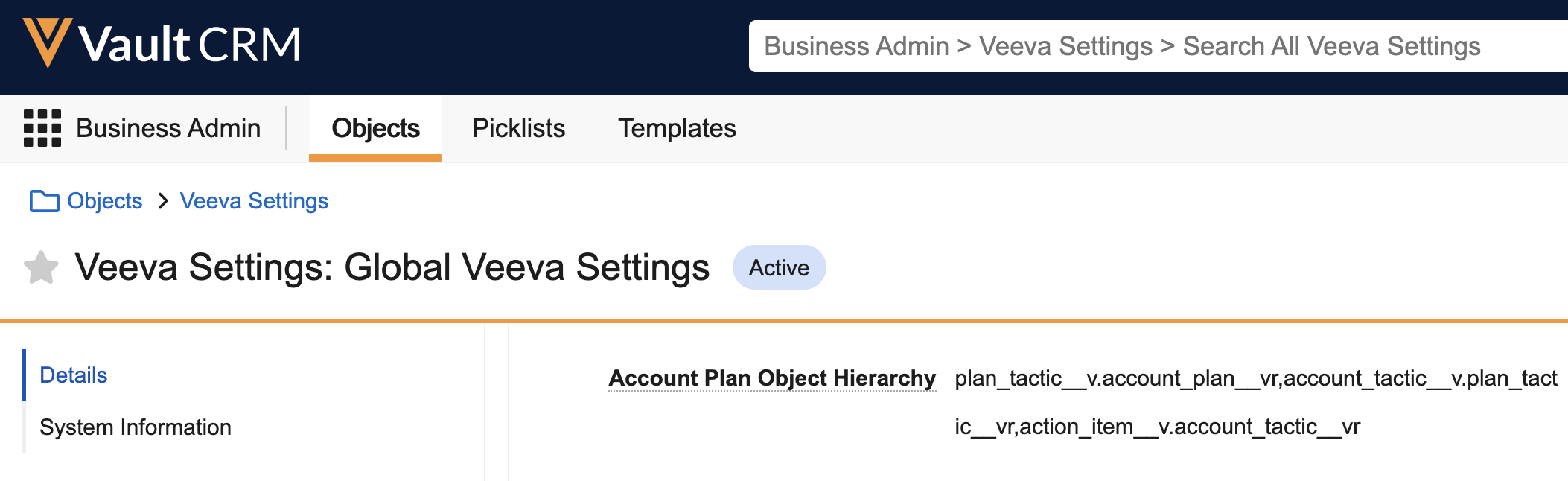This screenshot has height=481, width=1568.
Task: Open the Picklists tab
Action: click(518, 128)
